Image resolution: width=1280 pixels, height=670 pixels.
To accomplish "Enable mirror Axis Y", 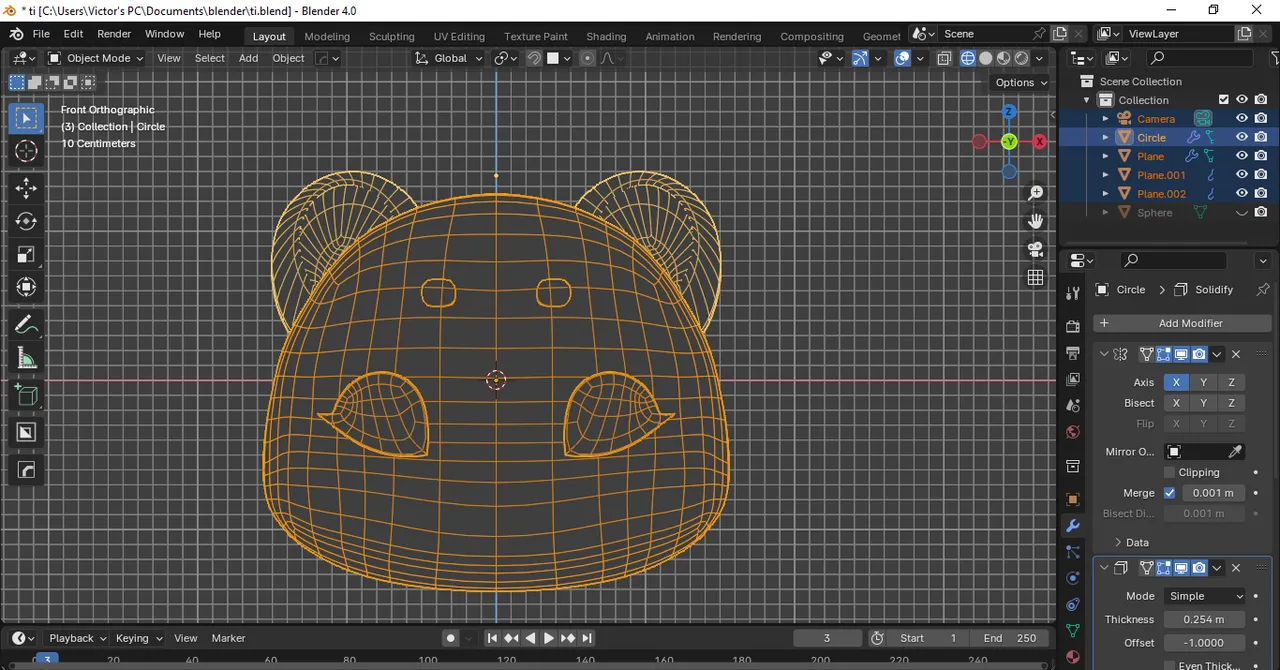I will 1204,382.
